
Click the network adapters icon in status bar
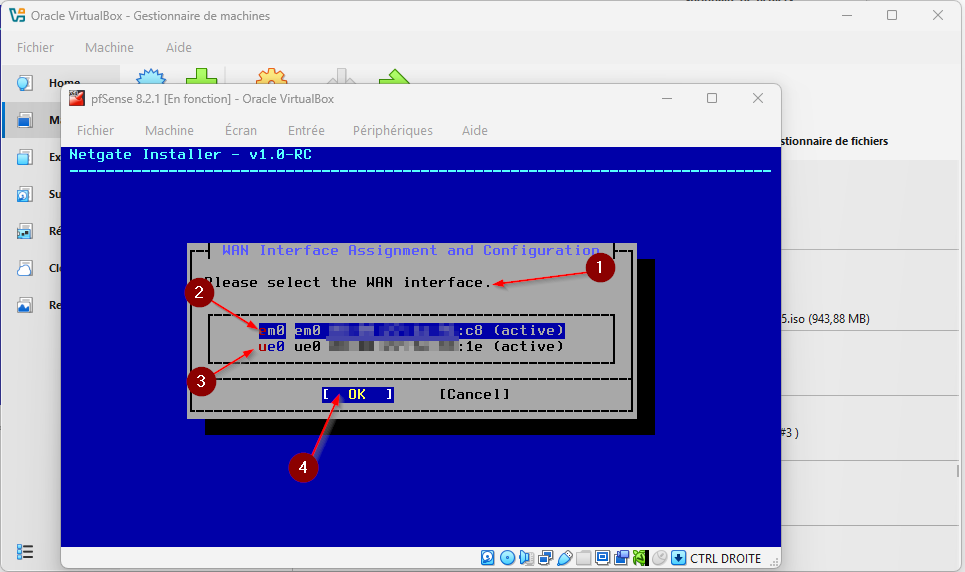click(545, 558)
